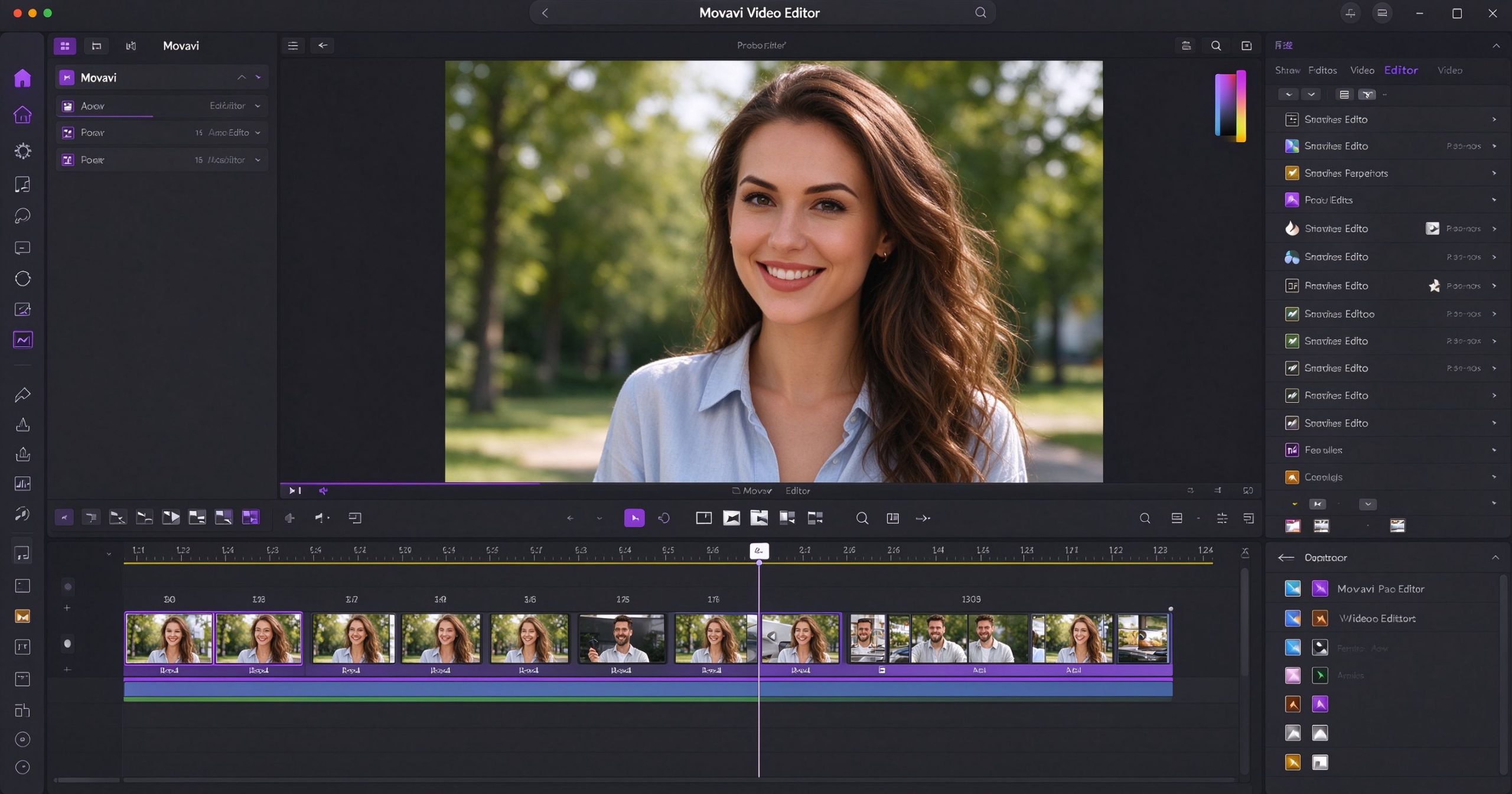Click the first Video tab next to Fditos
Viewport: 1512px width, 794px height.
(1362, 70)
